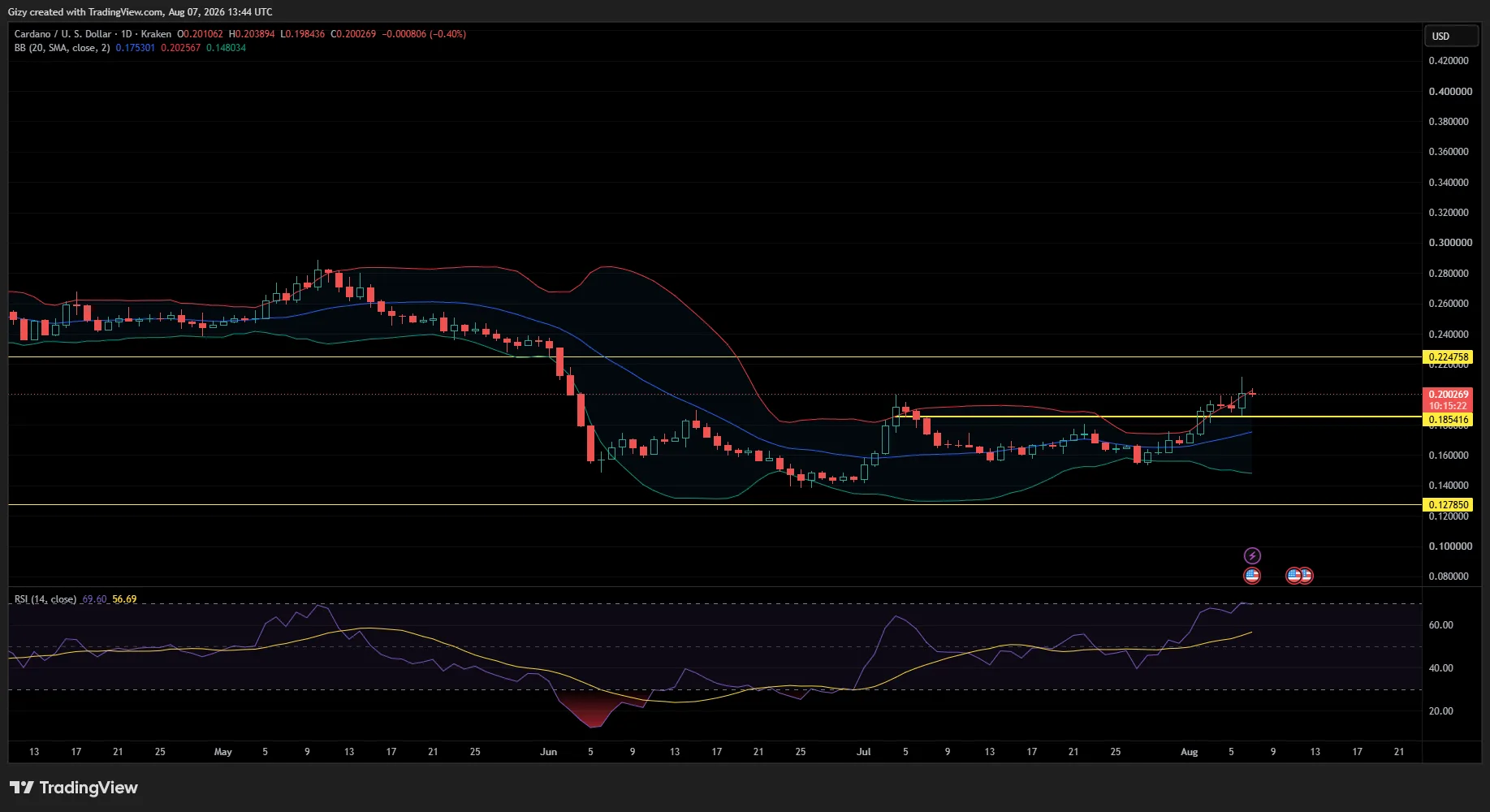The height and width of the screenshot is (812, 1490).
Task: Click the purple lightning bolt event icon
Action: pyautogui.click(x=1252, y=556)
